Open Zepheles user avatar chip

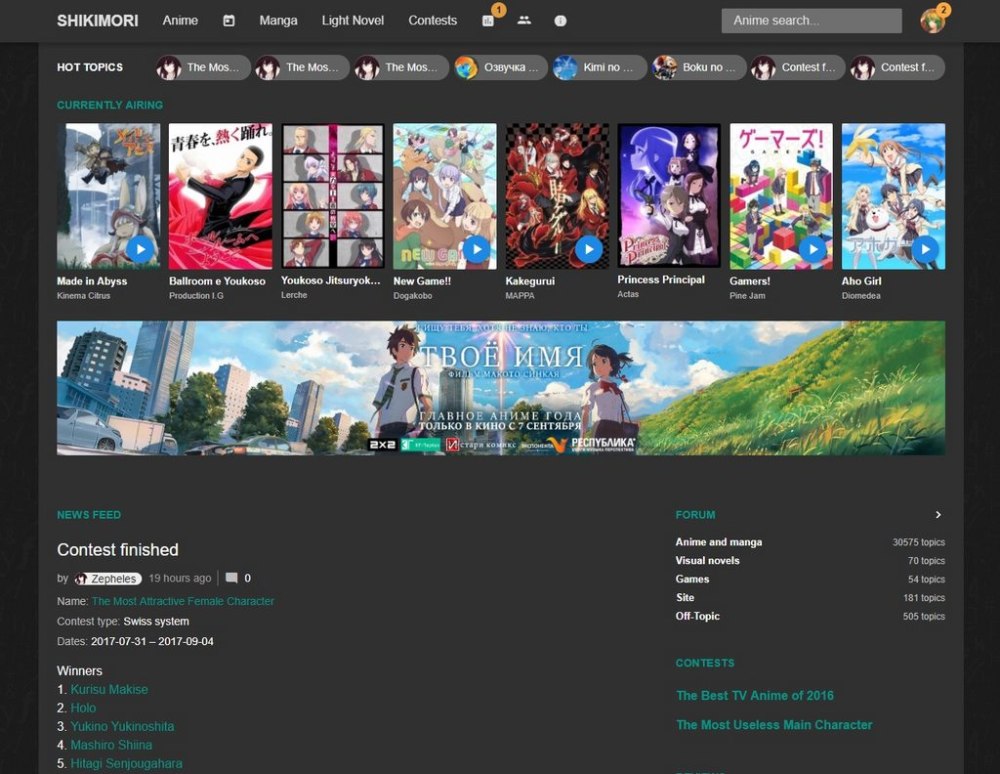108,578
